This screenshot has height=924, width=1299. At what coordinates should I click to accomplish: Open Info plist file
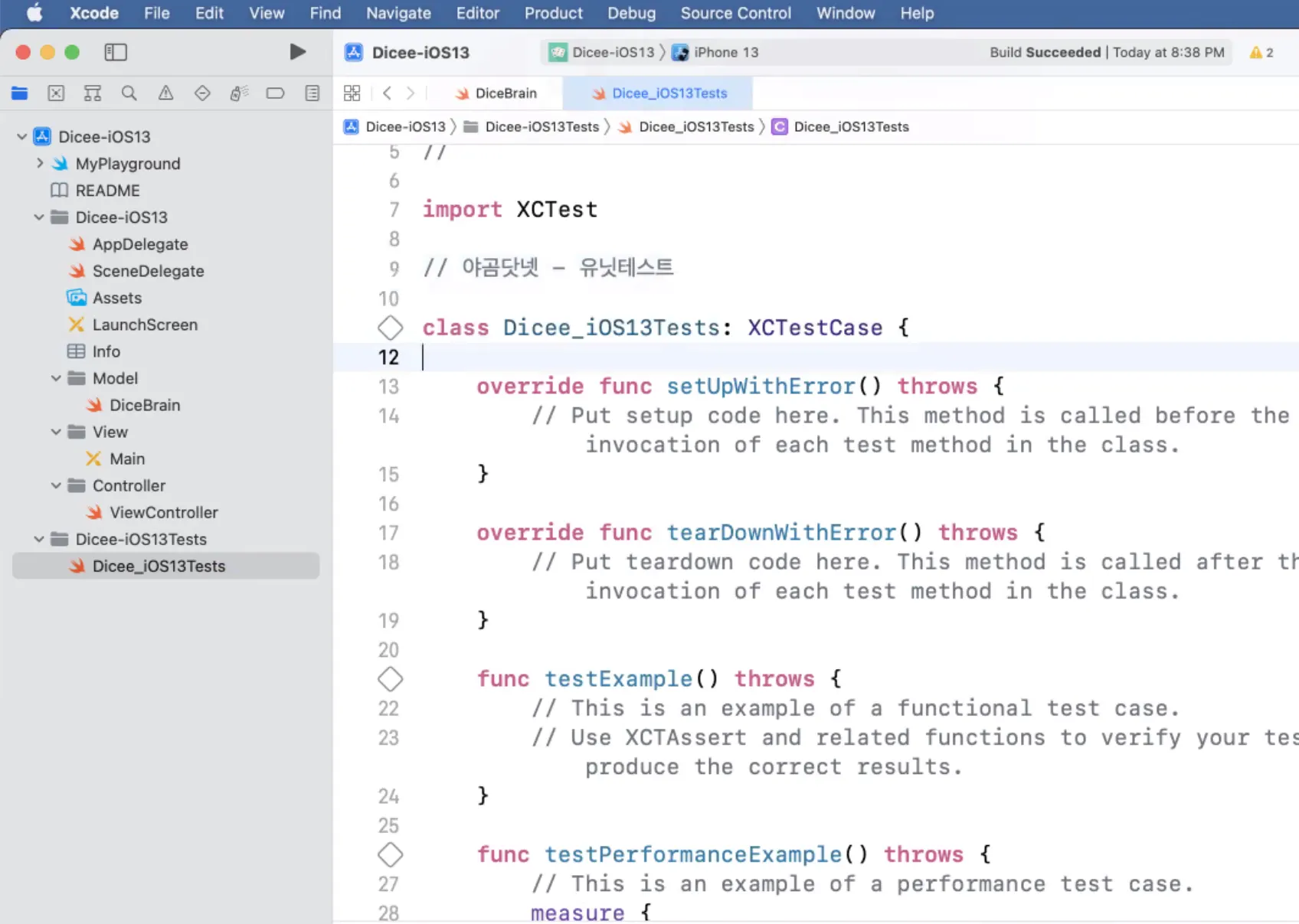point(106,351)
